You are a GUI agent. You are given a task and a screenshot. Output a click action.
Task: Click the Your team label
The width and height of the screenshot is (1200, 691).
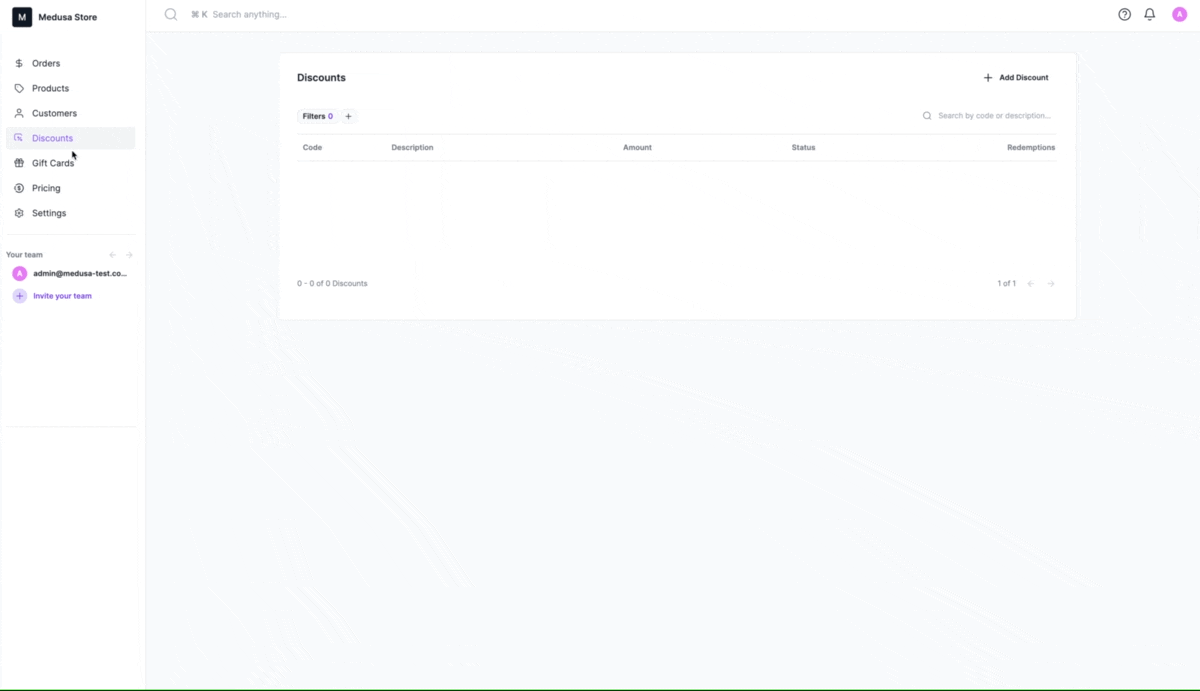[24, 255]
